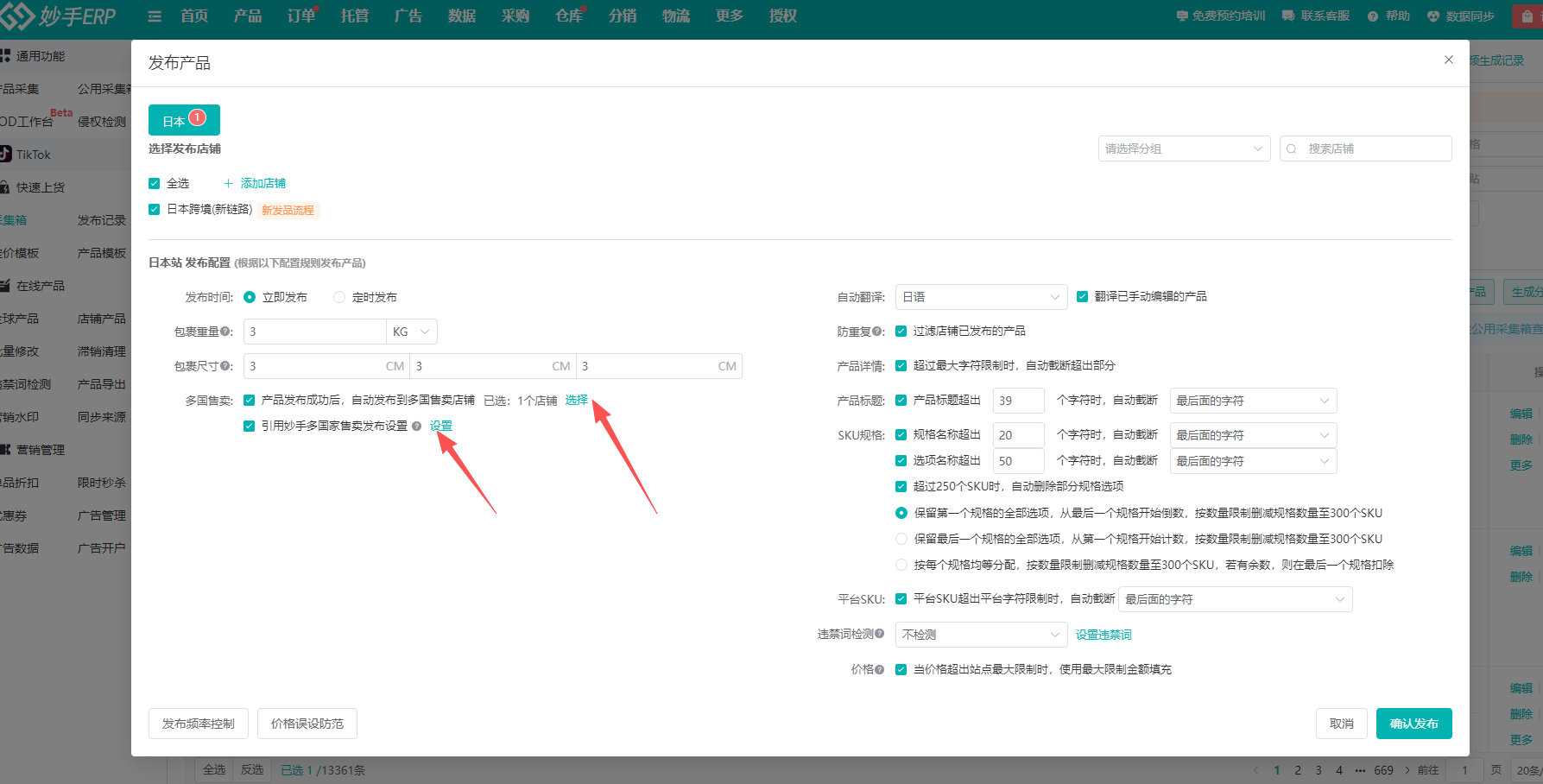The image size is (1543, 784).
Task: Toggle the 过滤店铺已发布的产品 checkbox
Action: click(901, 332)
